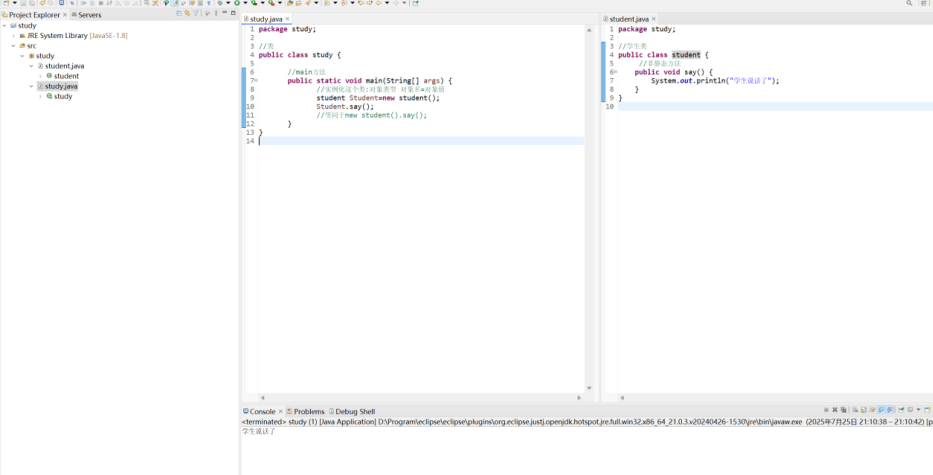Viewport: 933px width, 475px height.
Task: Collapse the study project root node
Action: [4, 26]
